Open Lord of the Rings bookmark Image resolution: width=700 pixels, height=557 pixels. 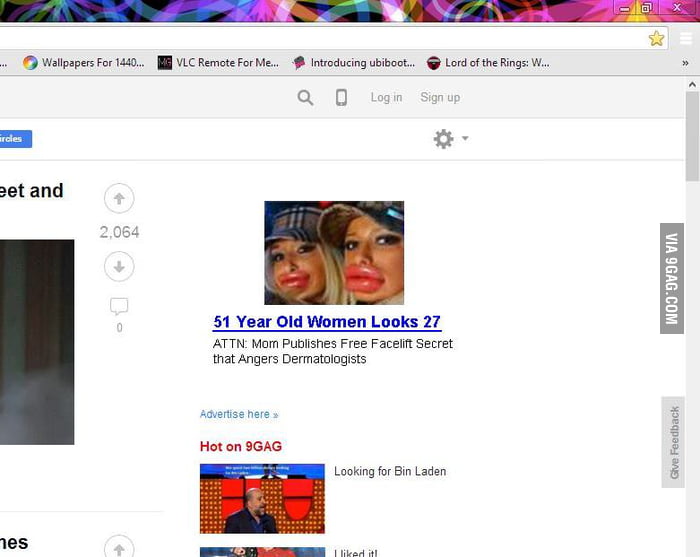coord(487,62)
